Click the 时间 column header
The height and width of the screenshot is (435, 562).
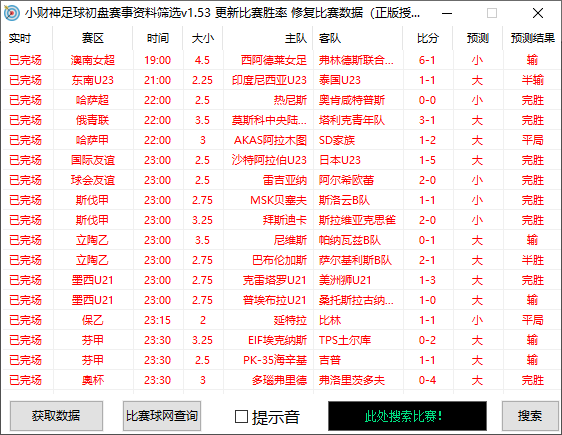point(158,38)
